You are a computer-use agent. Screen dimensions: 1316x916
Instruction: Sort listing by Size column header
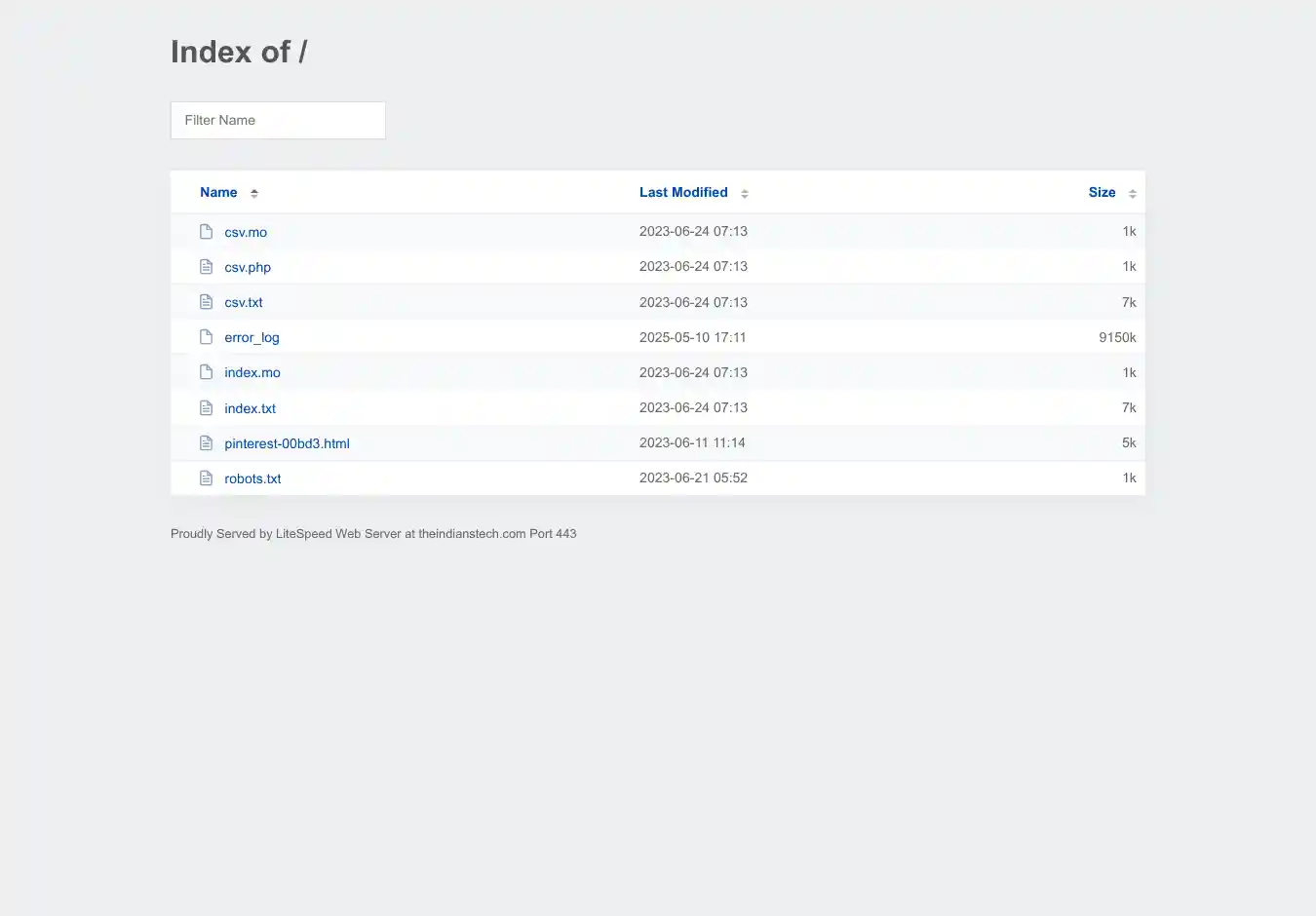[x=1102, y=193]
